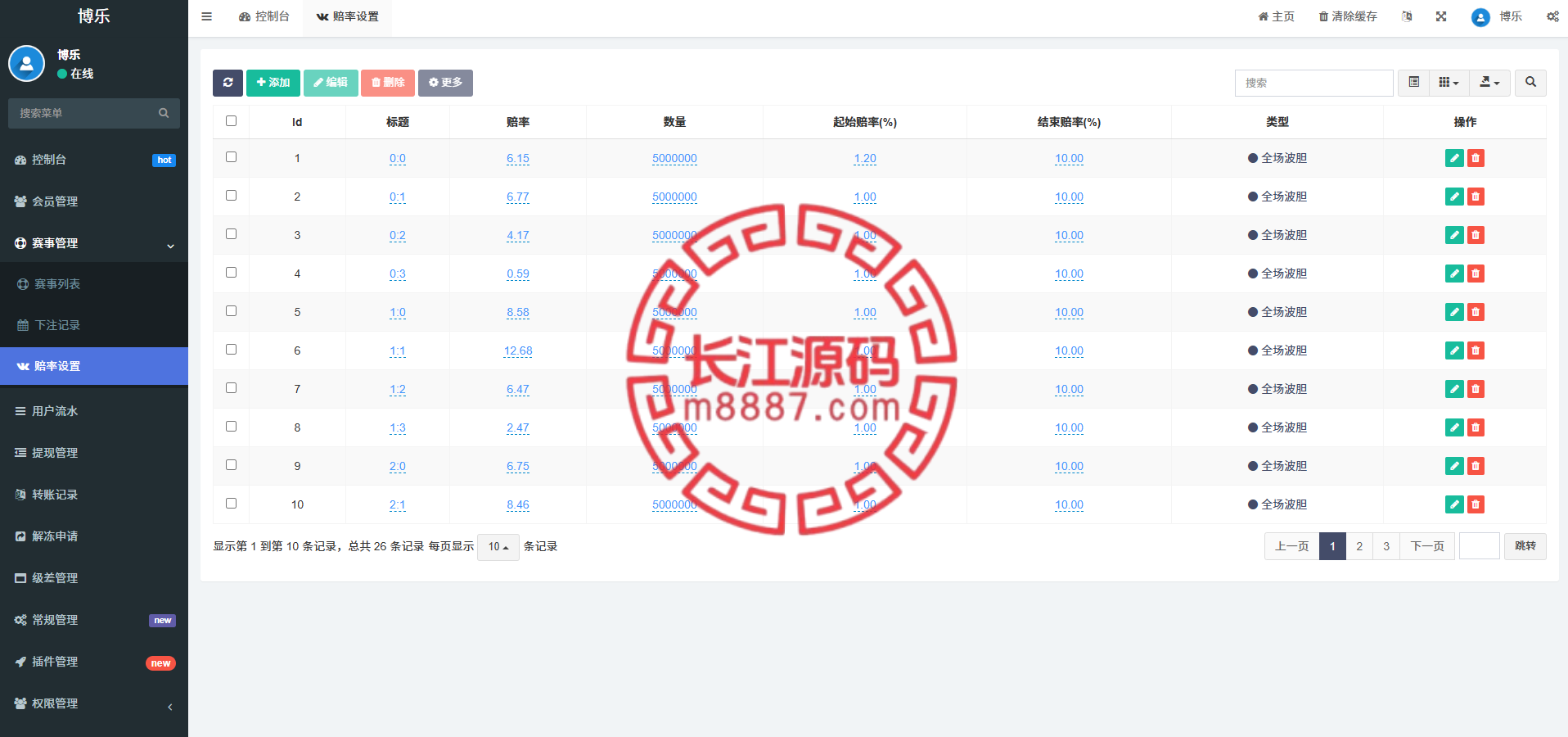Edit row 2 with green pencil icon
Screen dimensions: 1568x737
[1454, 197]
